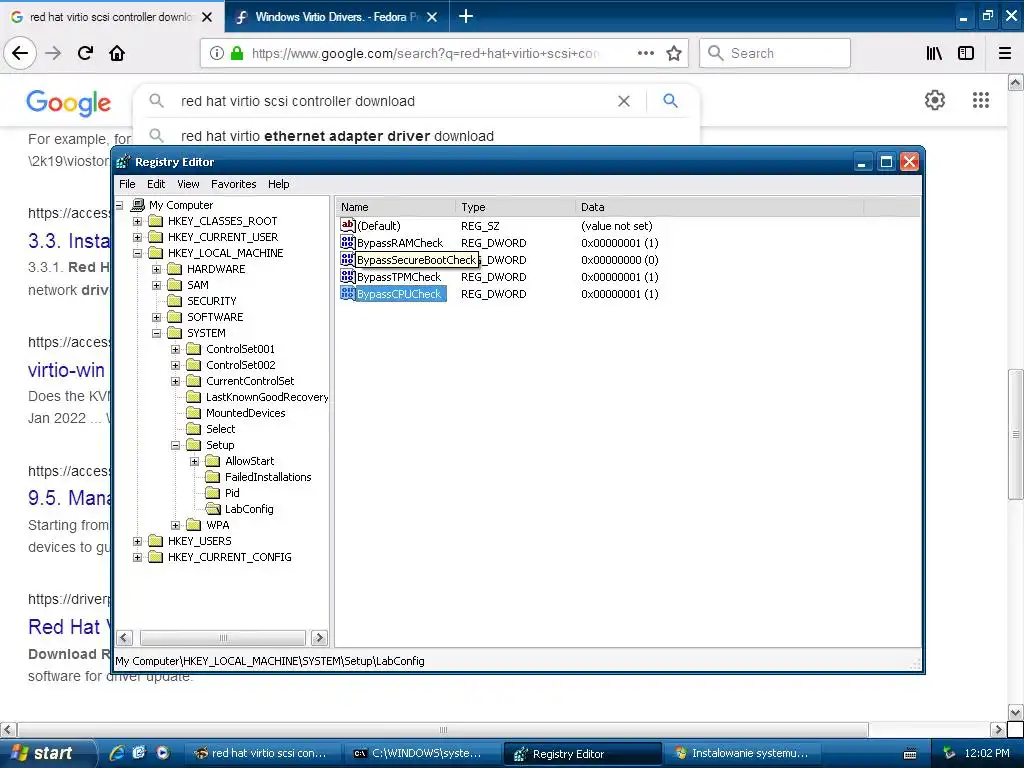Open Google apps grid
The width and height of the screenshot is (1024, 768).
980,100
